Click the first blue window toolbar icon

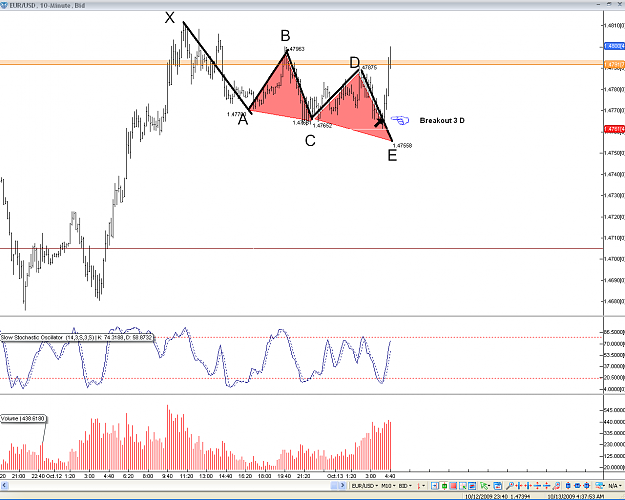(435, 486)
